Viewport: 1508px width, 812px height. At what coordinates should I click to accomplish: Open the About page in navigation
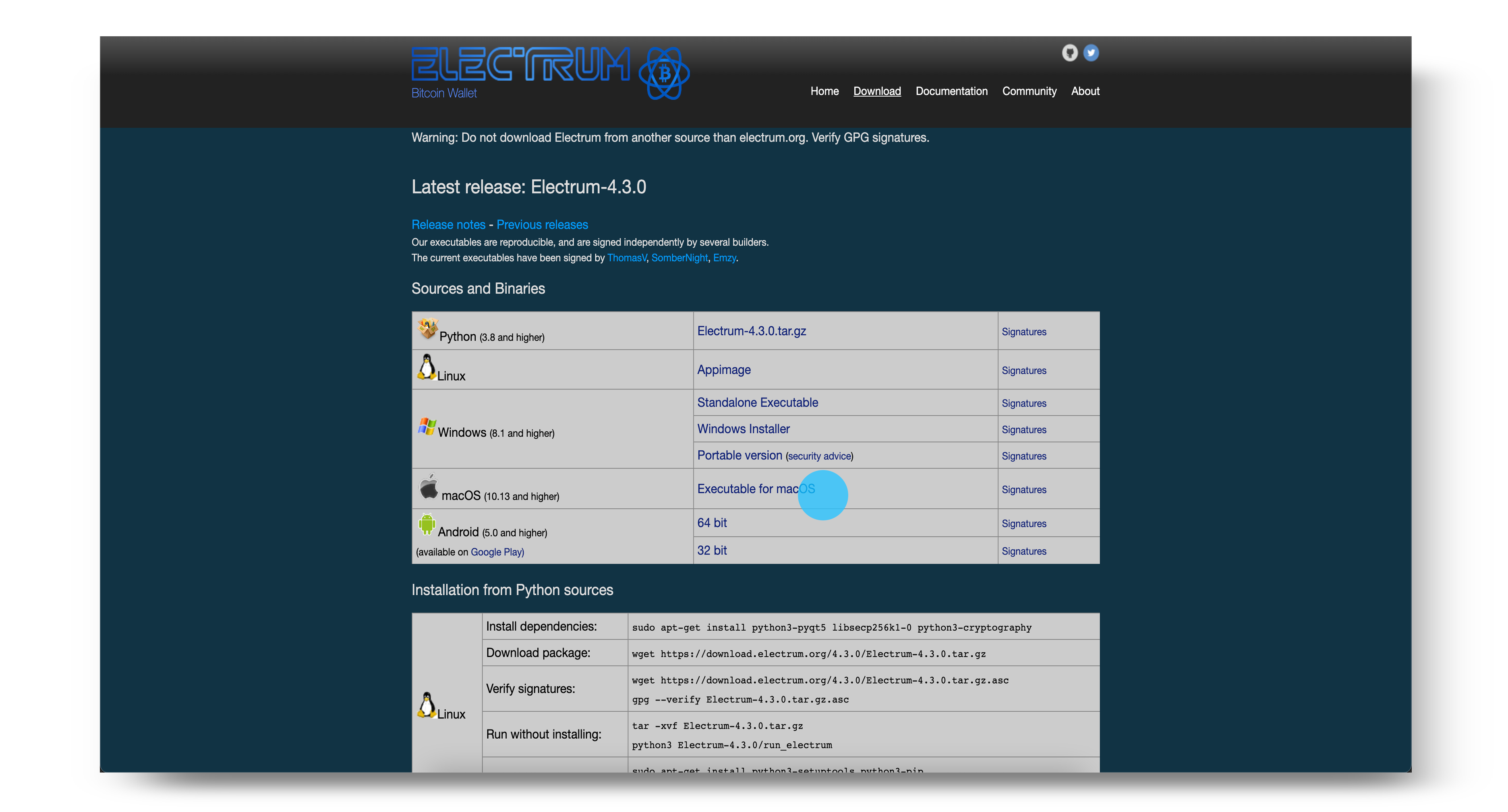click(1085, 91)
